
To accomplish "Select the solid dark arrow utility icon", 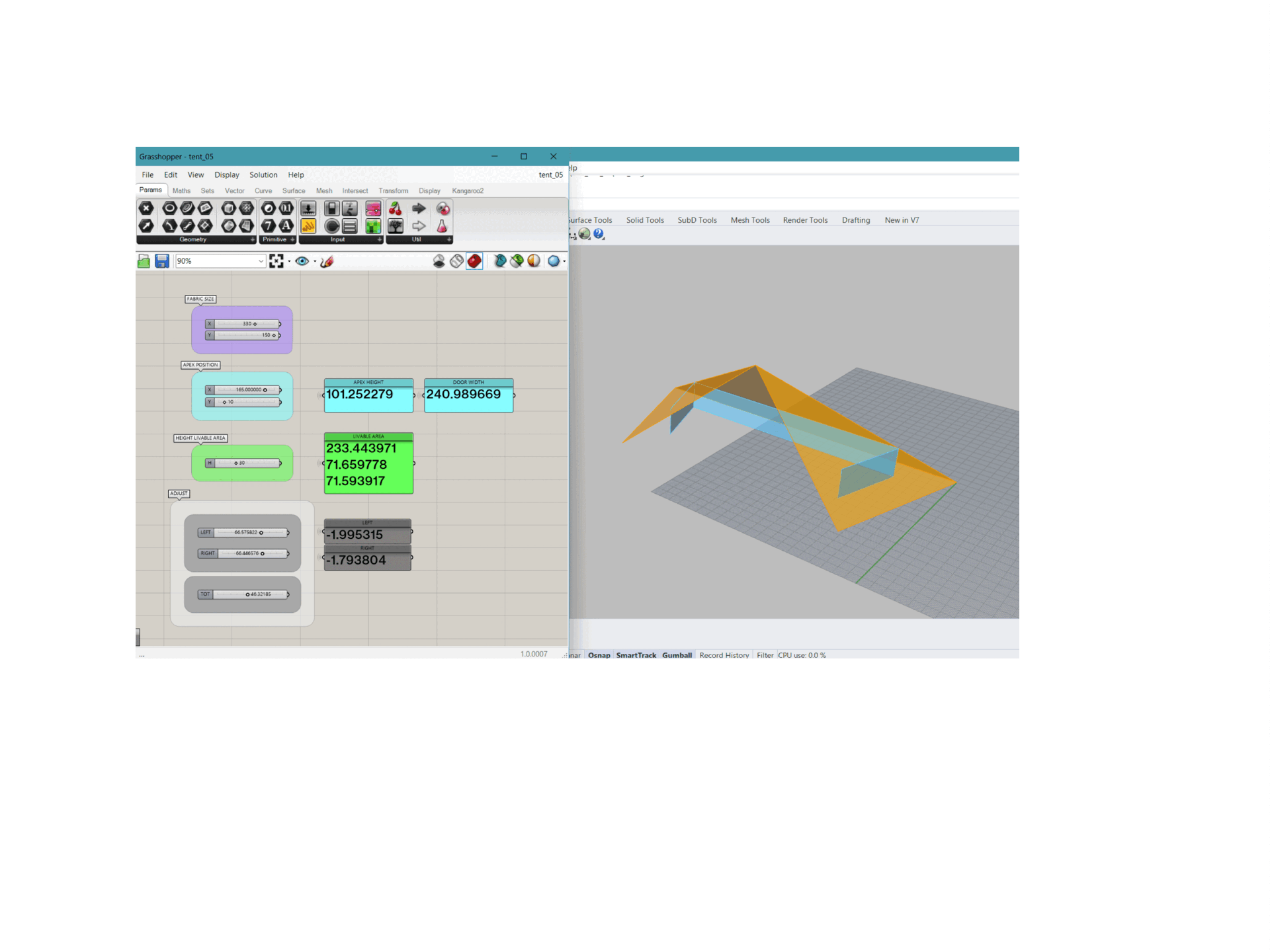I will 419,208.
